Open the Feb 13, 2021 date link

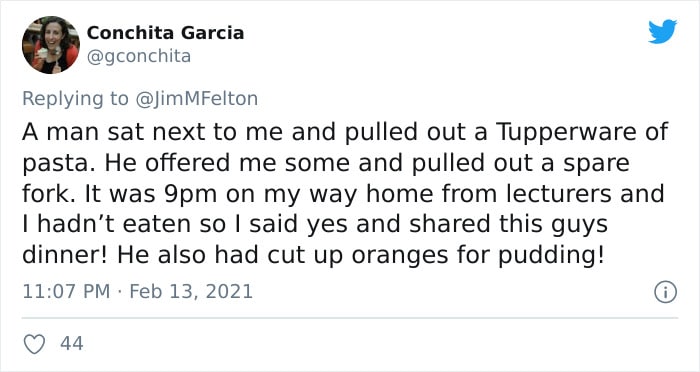[x=191, y=292]
